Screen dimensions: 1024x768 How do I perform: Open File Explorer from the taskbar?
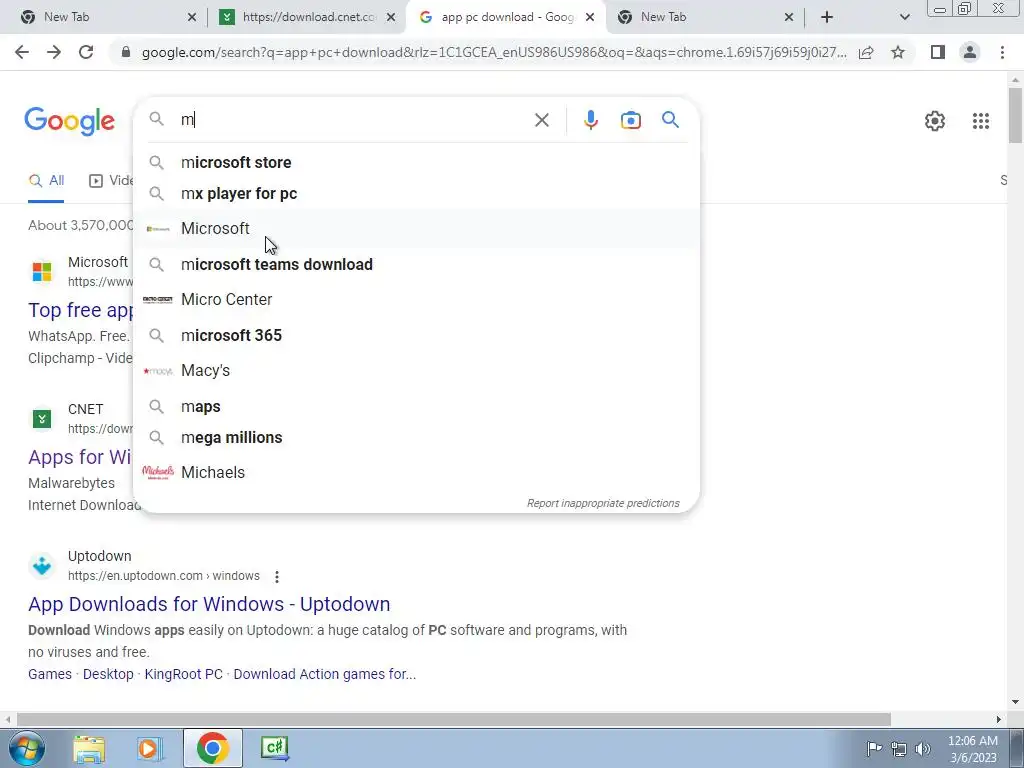tap(89, 748)
